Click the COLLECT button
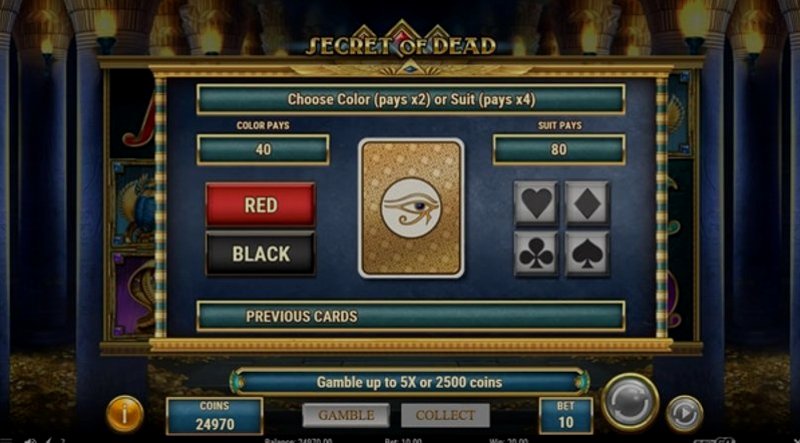This screenshot has height=443, width=800. pyautogui.click(x=445, y=415)
